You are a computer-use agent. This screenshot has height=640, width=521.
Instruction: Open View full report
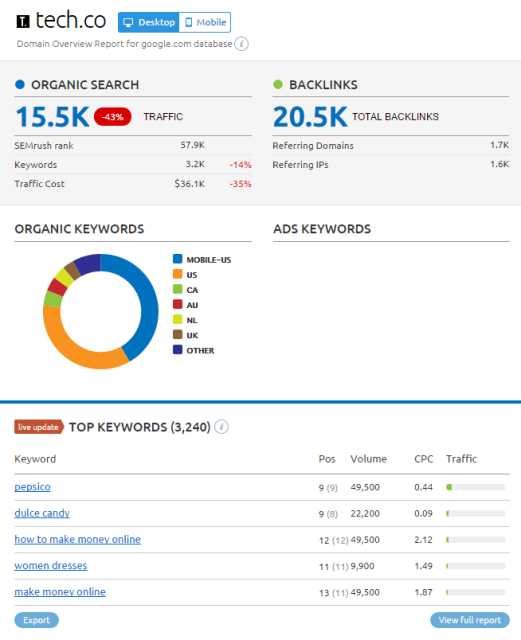click(x=470, y=620)
